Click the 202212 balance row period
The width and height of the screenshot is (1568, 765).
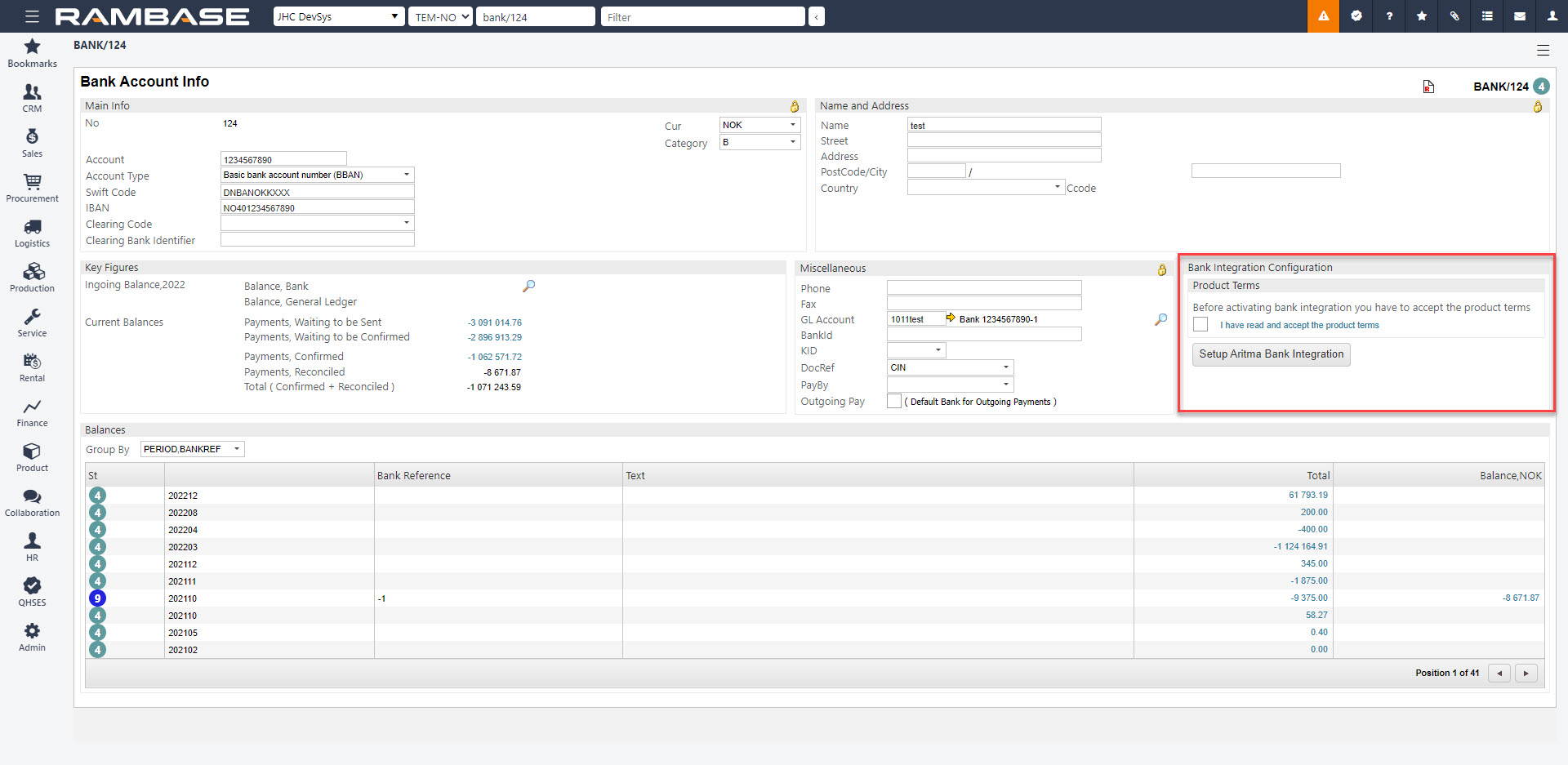183,496
